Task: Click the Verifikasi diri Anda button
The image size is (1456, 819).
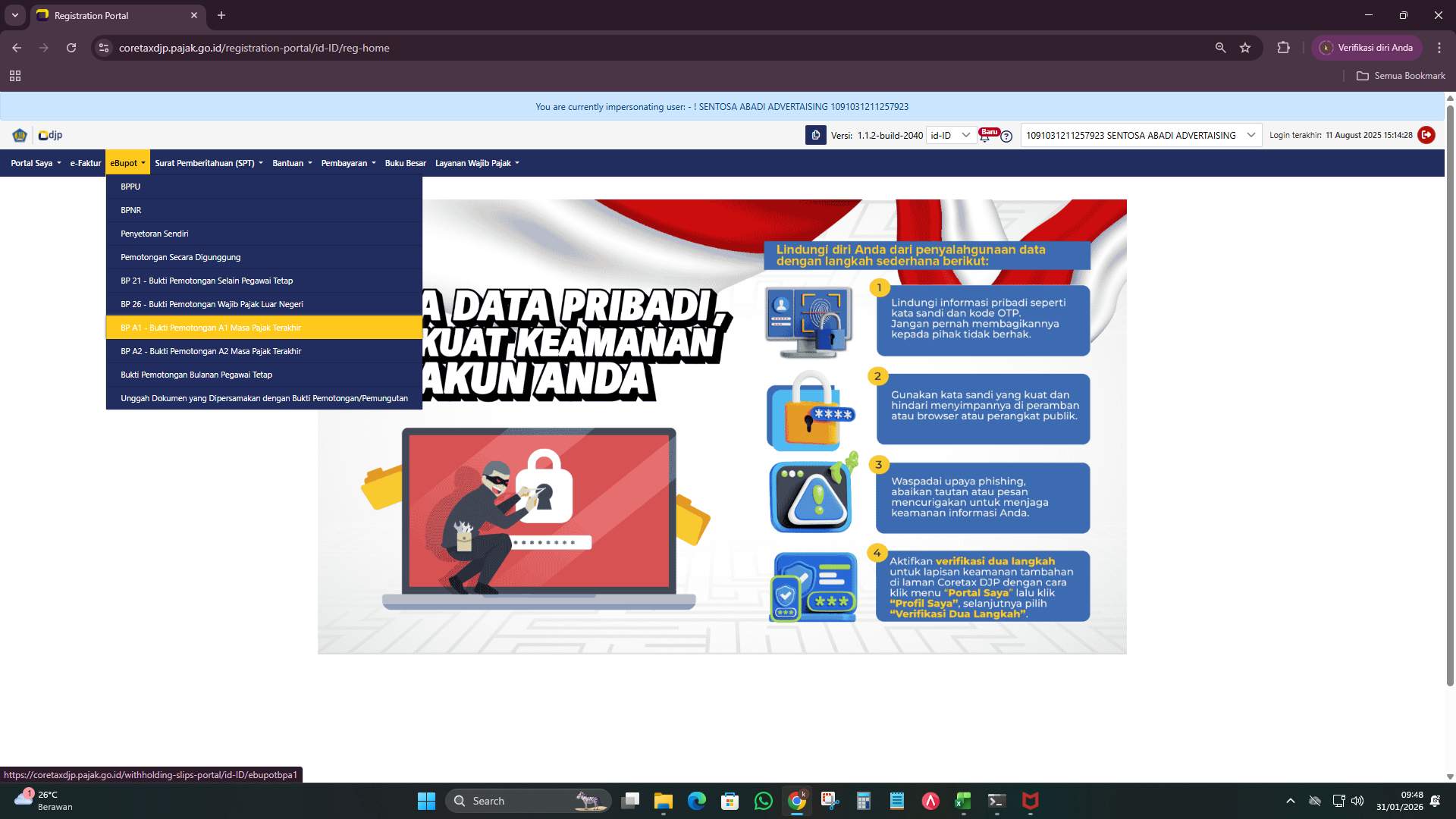Action: [1367, 47]
